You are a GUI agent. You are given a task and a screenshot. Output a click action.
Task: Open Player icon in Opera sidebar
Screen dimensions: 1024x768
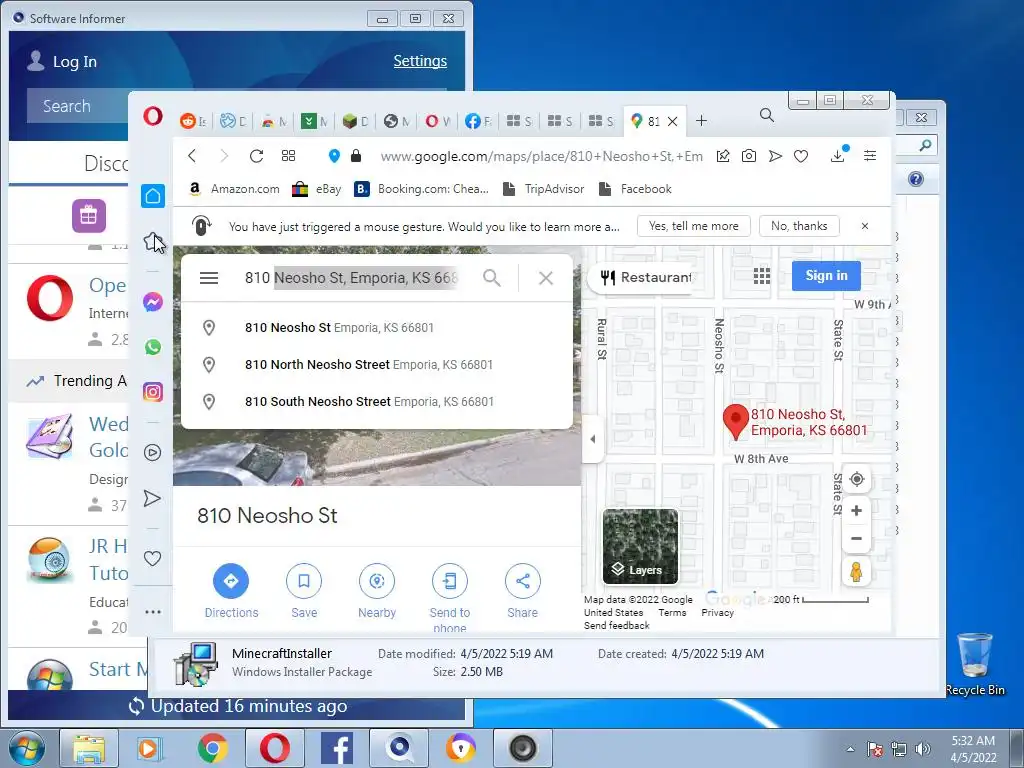tap(153, 453)
